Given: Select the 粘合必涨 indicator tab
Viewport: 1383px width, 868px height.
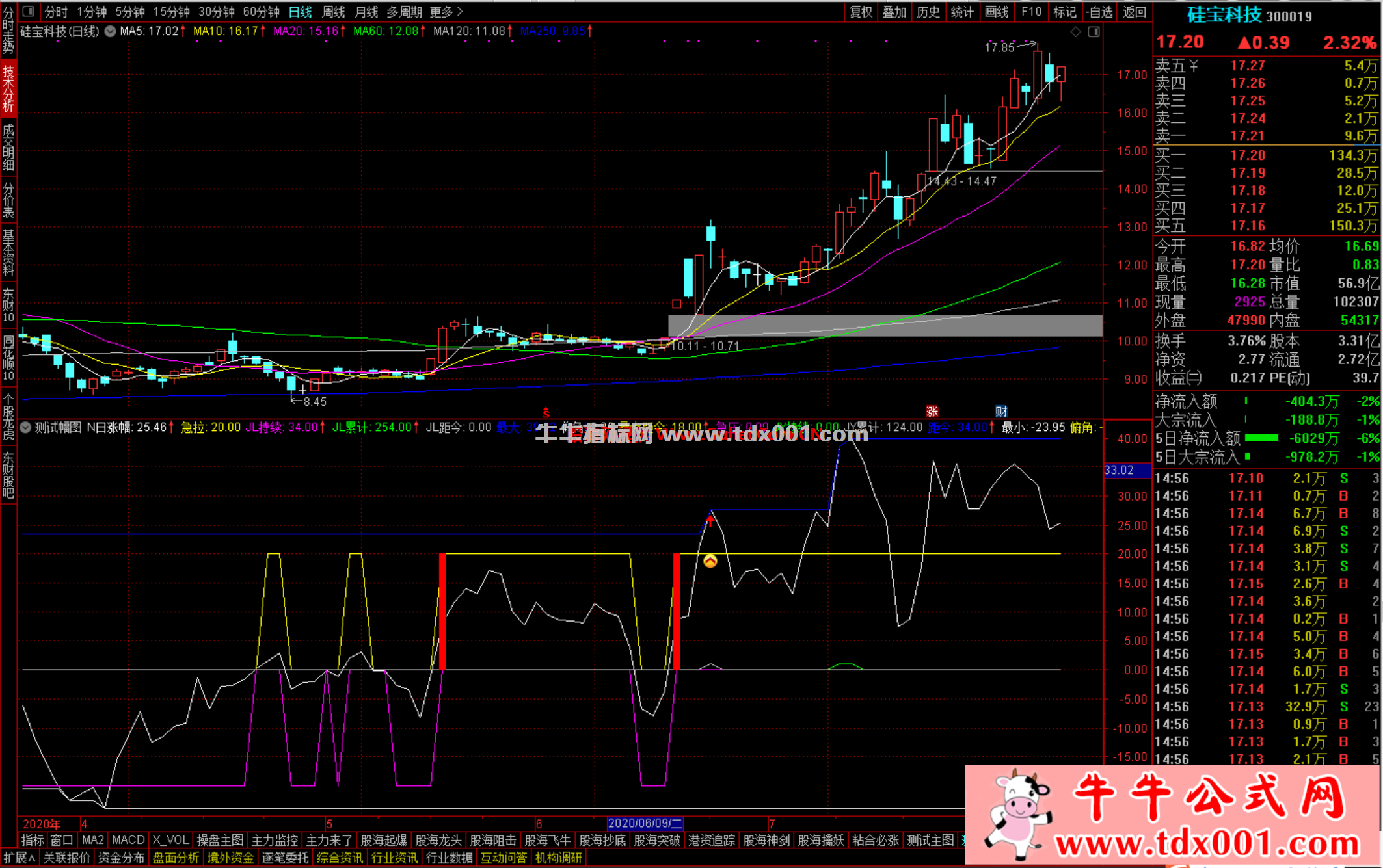Looking at the screenshot, I should (x=876, y=840).
